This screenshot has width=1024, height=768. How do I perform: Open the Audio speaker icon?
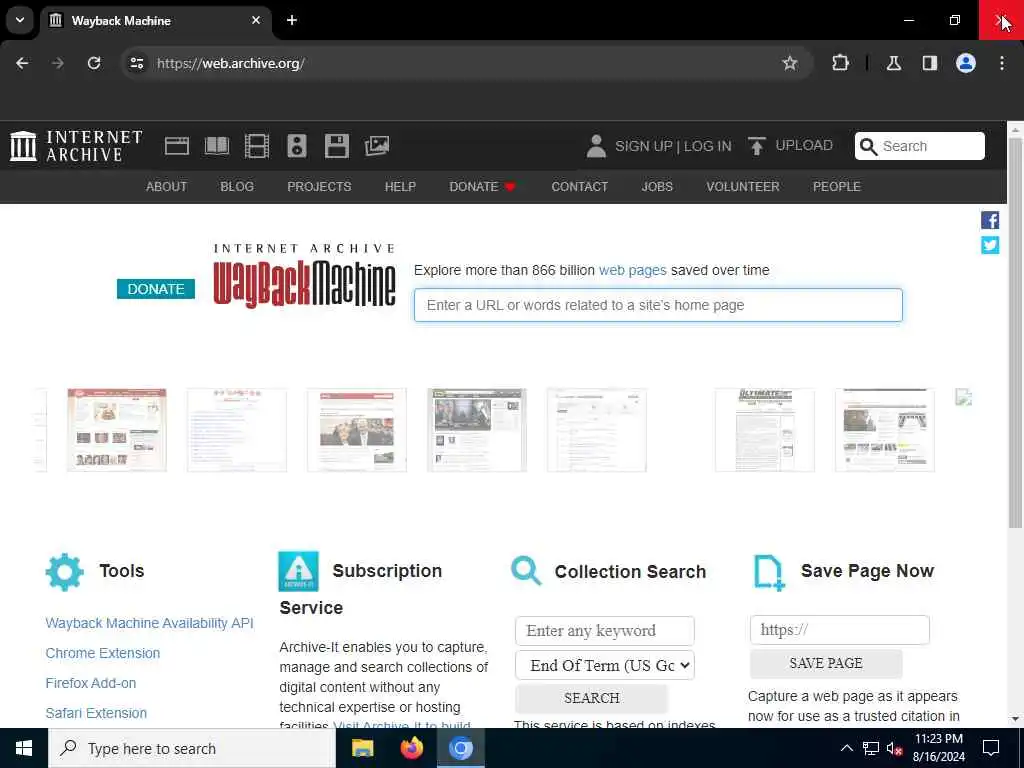tap(296, 146)
